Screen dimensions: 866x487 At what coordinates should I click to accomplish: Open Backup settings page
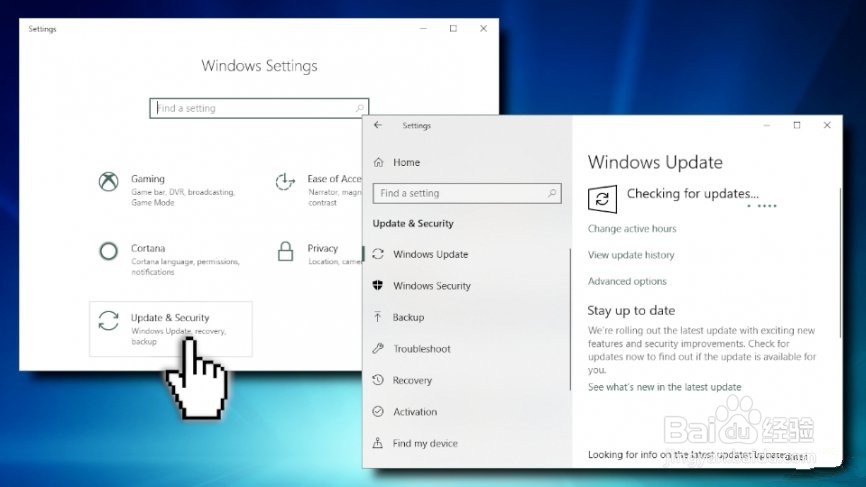click(x=408, y=317)
